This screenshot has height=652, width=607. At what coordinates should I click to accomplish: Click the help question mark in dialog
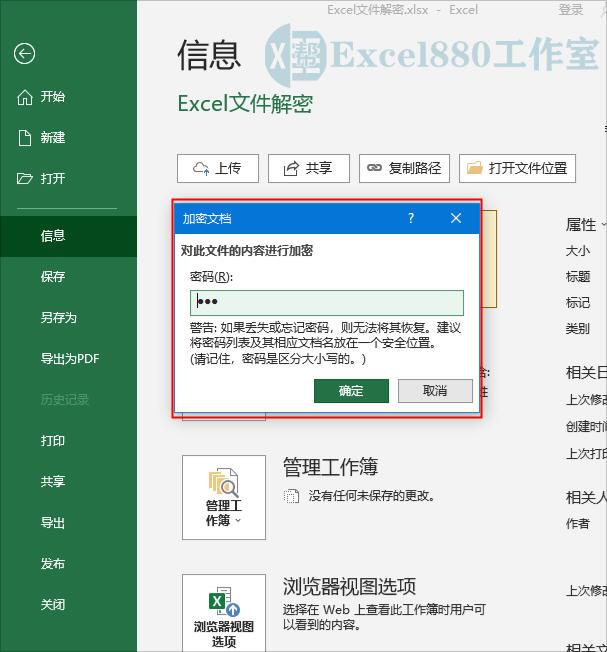(411, 218)
